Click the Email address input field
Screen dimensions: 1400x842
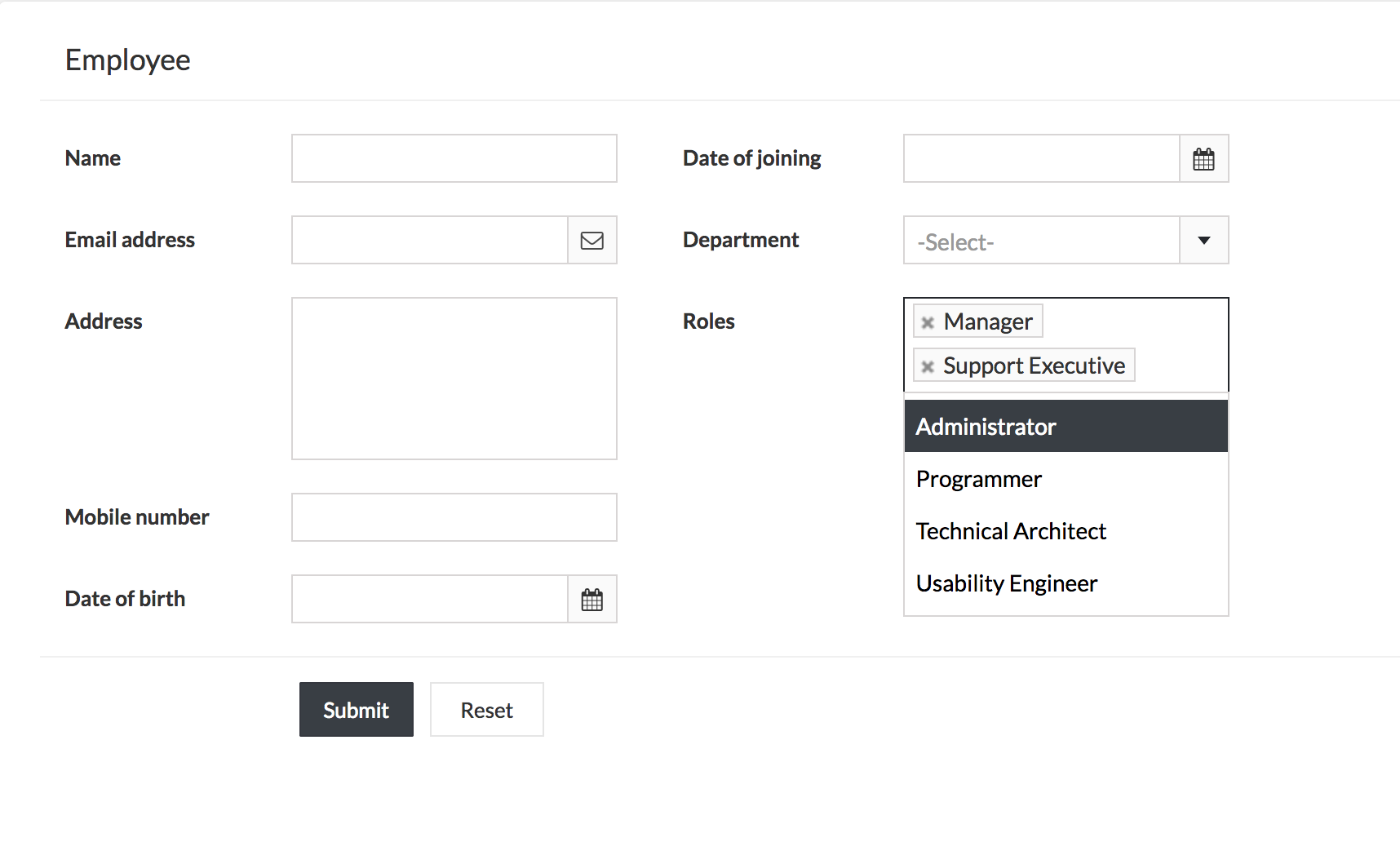[x=428, y=239]
